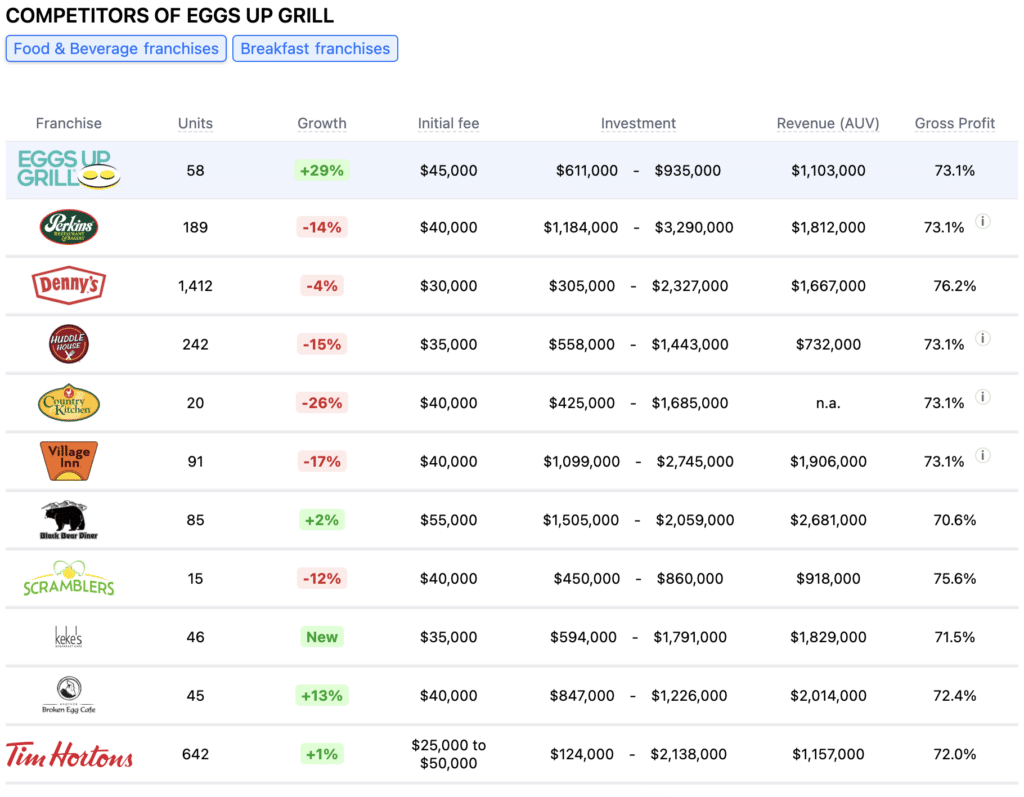Click the $3,290,000 investment maximum
This screenshot has width=1024, height=797.
tap(694, 227)
